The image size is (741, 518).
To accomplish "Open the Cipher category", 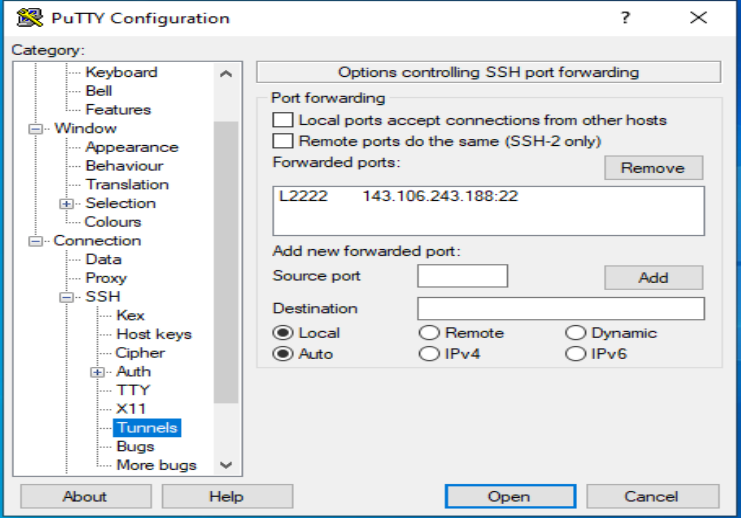I will (x=140, y=353).
